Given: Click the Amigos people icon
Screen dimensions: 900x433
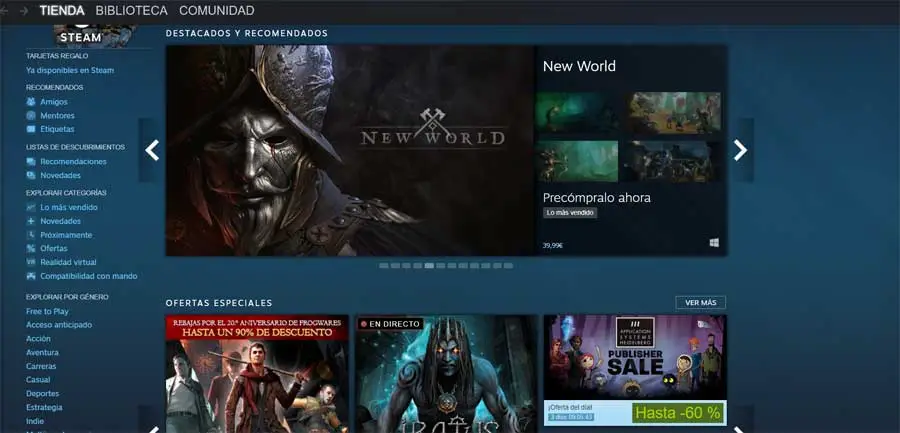Looking at the screenshot, I should click(31, 102).
